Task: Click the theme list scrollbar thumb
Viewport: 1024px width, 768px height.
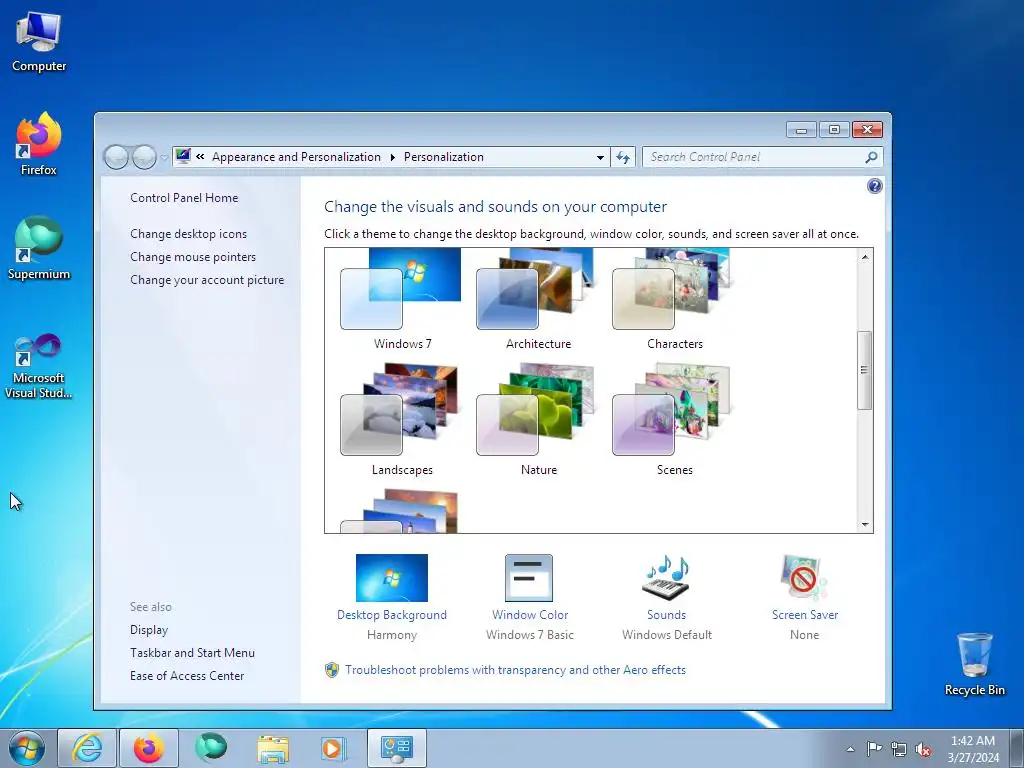Action: 865,370
